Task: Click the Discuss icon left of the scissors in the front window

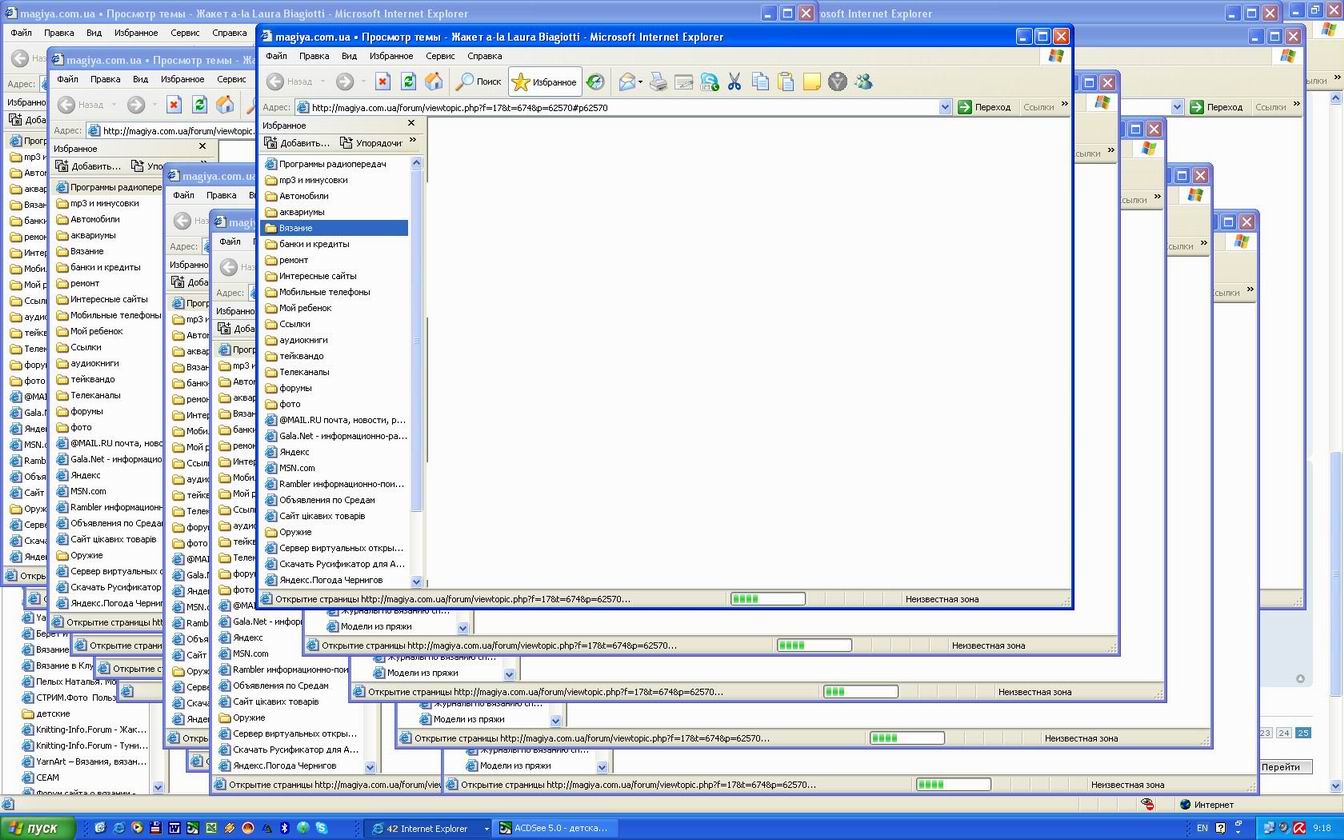Action: point(709,82)
